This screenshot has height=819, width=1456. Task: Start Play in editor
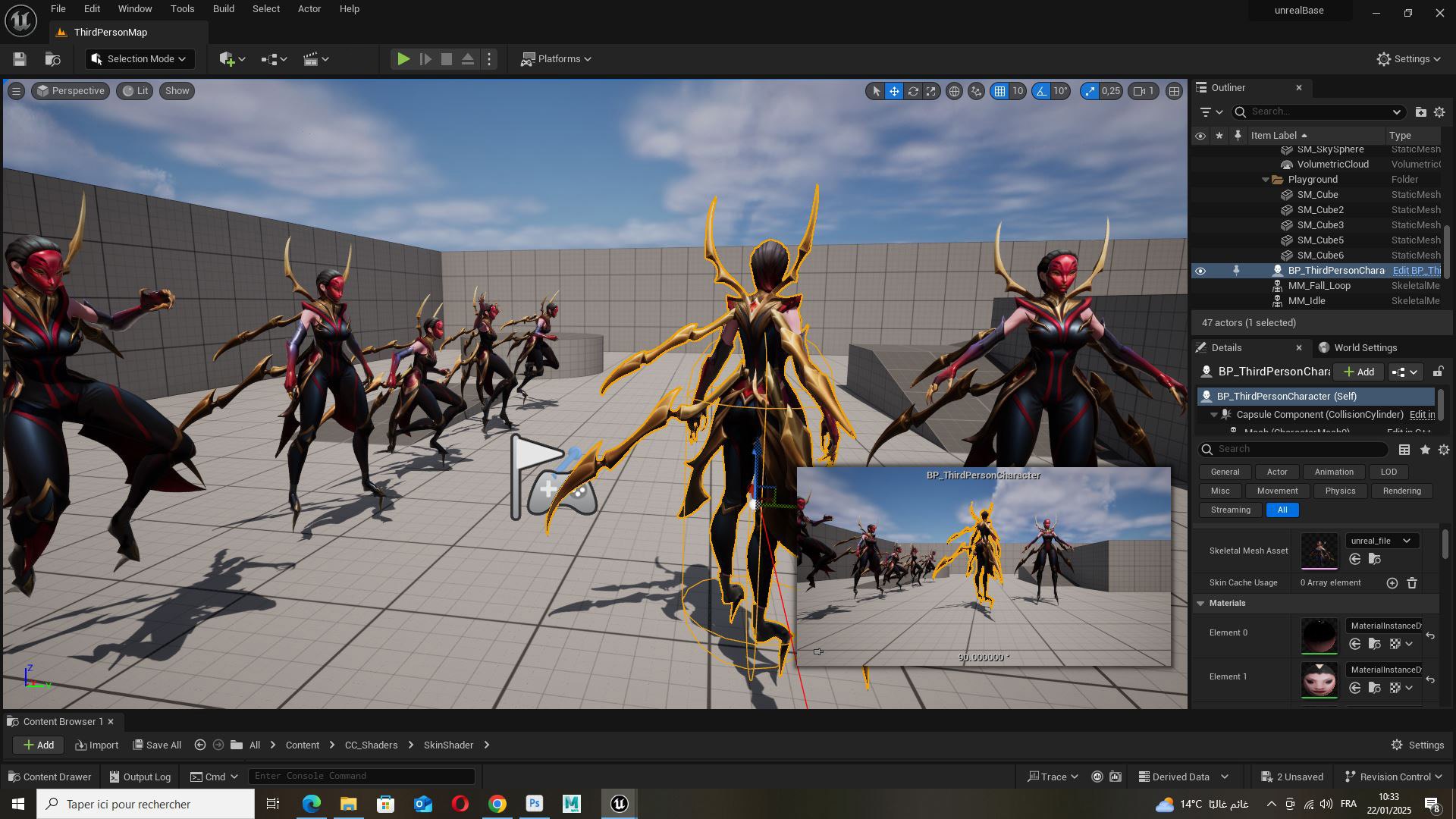pyautogui.click(x=403, y=59)
